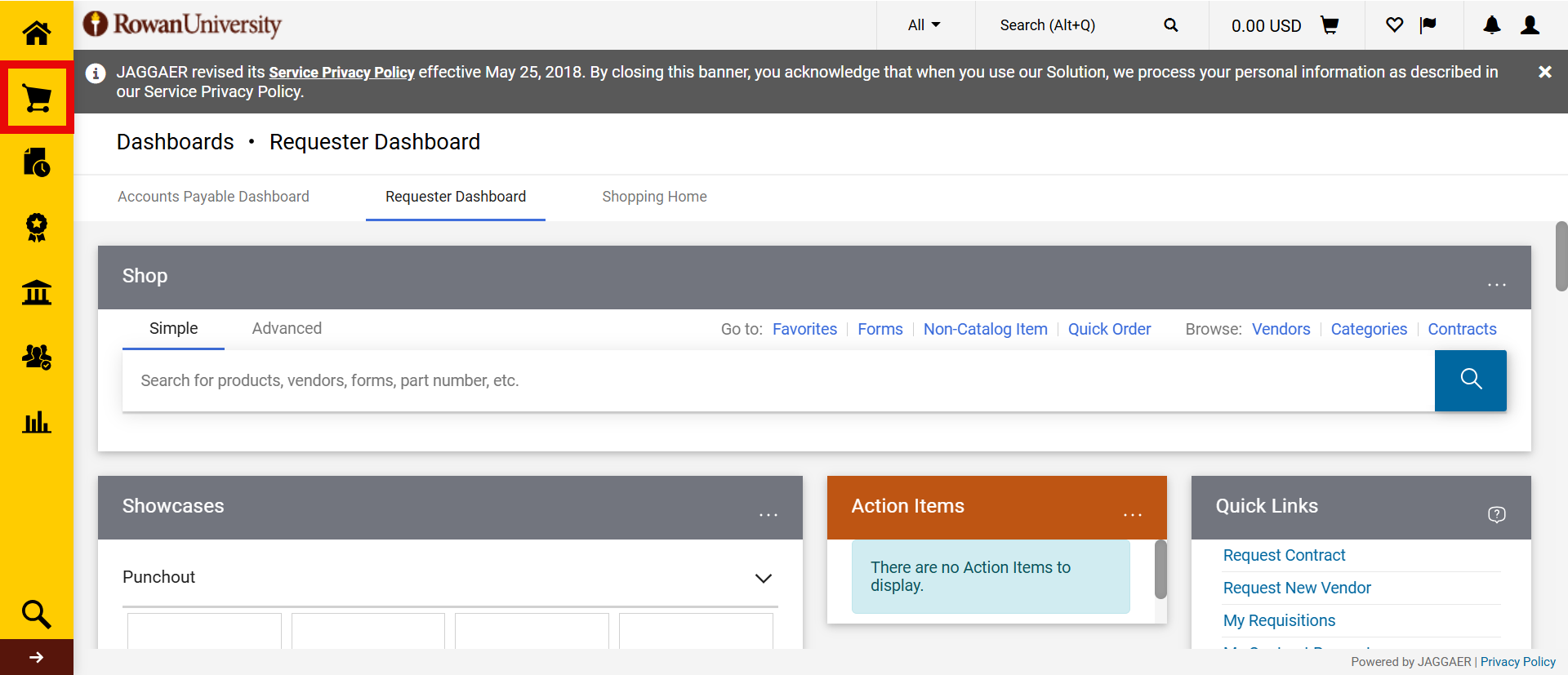Select the Advanced search tab
The image size is (1568, 675).
(x=287, y=328)
